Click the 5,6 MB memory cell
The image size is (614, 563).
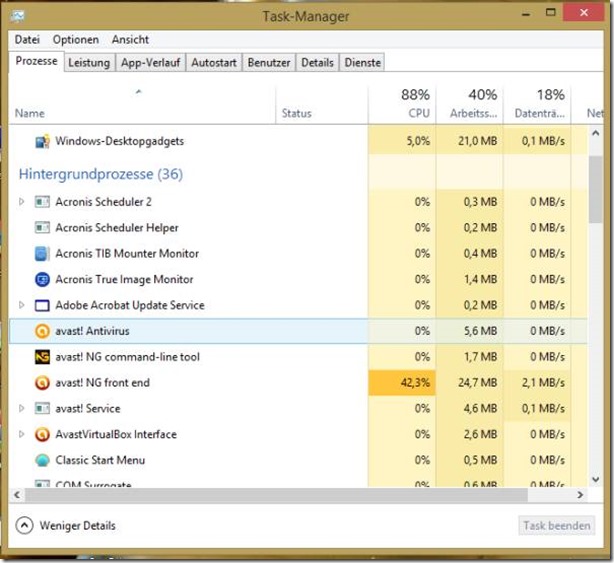pos(470,331)
